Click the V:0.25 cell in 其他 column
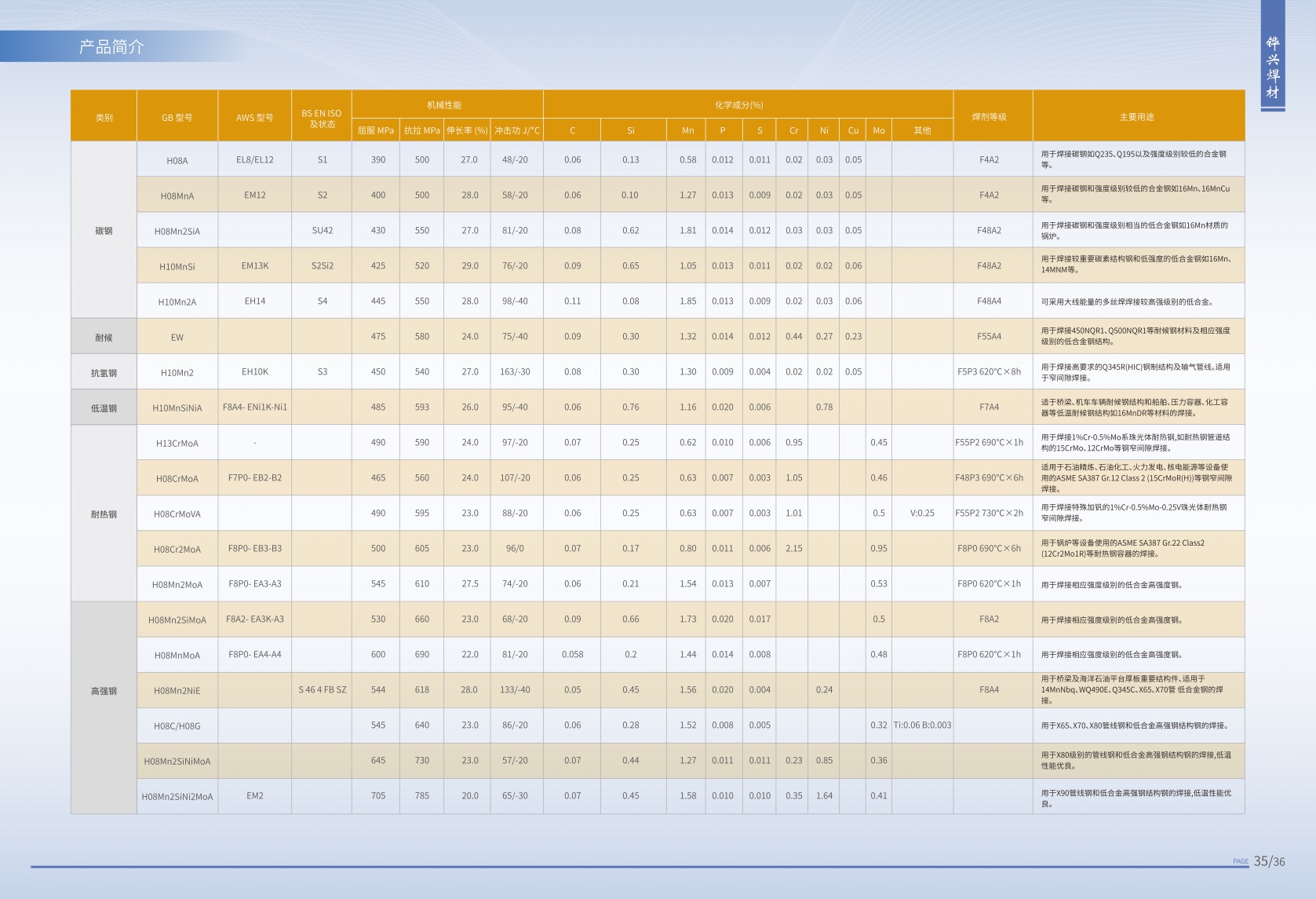Viewport: 1316px width, 899px height. point(922,513)
